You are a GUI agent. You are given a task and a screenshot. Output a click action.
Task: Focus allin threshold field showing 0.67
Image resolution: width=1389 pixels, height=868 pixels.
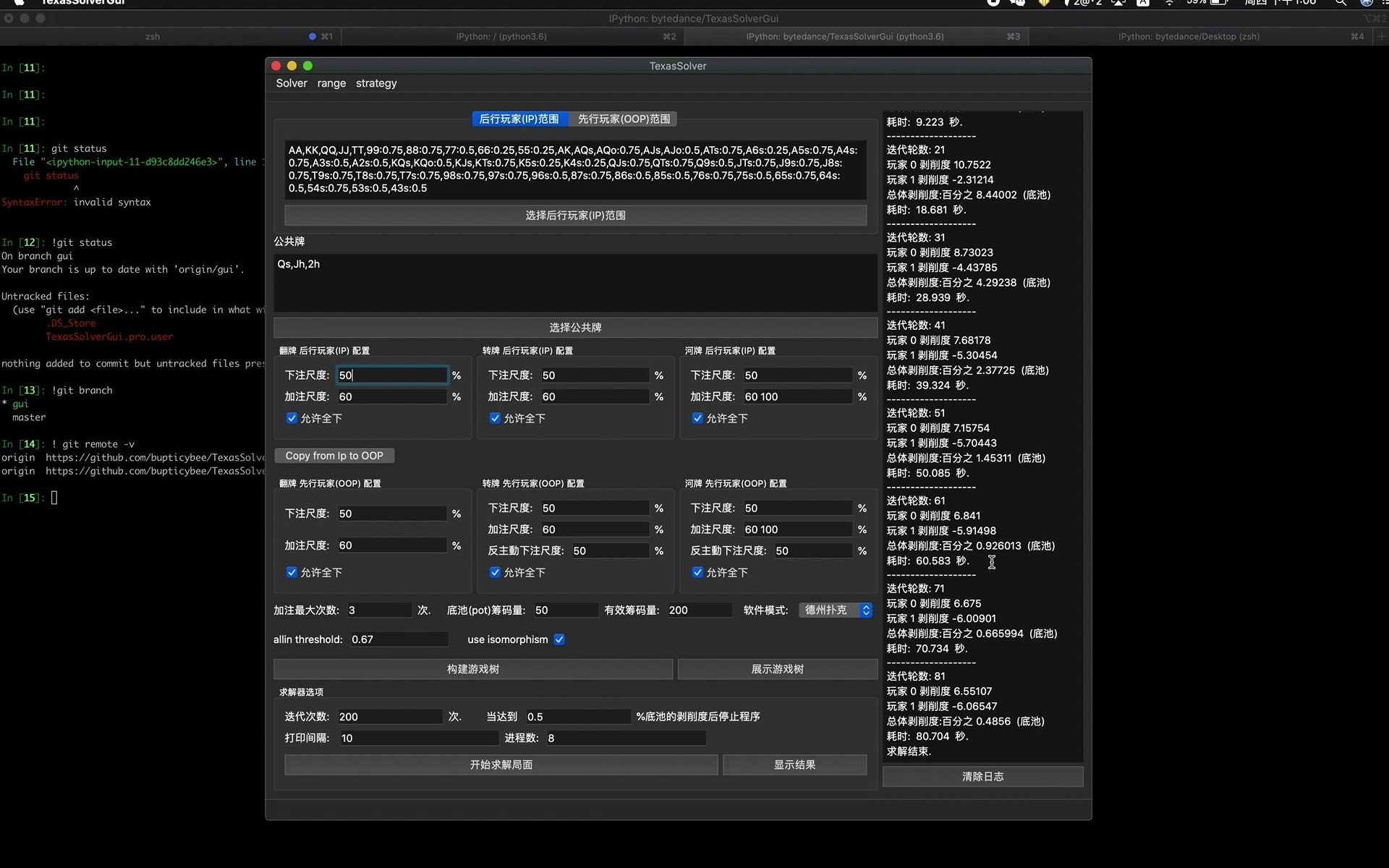(399, 639)
